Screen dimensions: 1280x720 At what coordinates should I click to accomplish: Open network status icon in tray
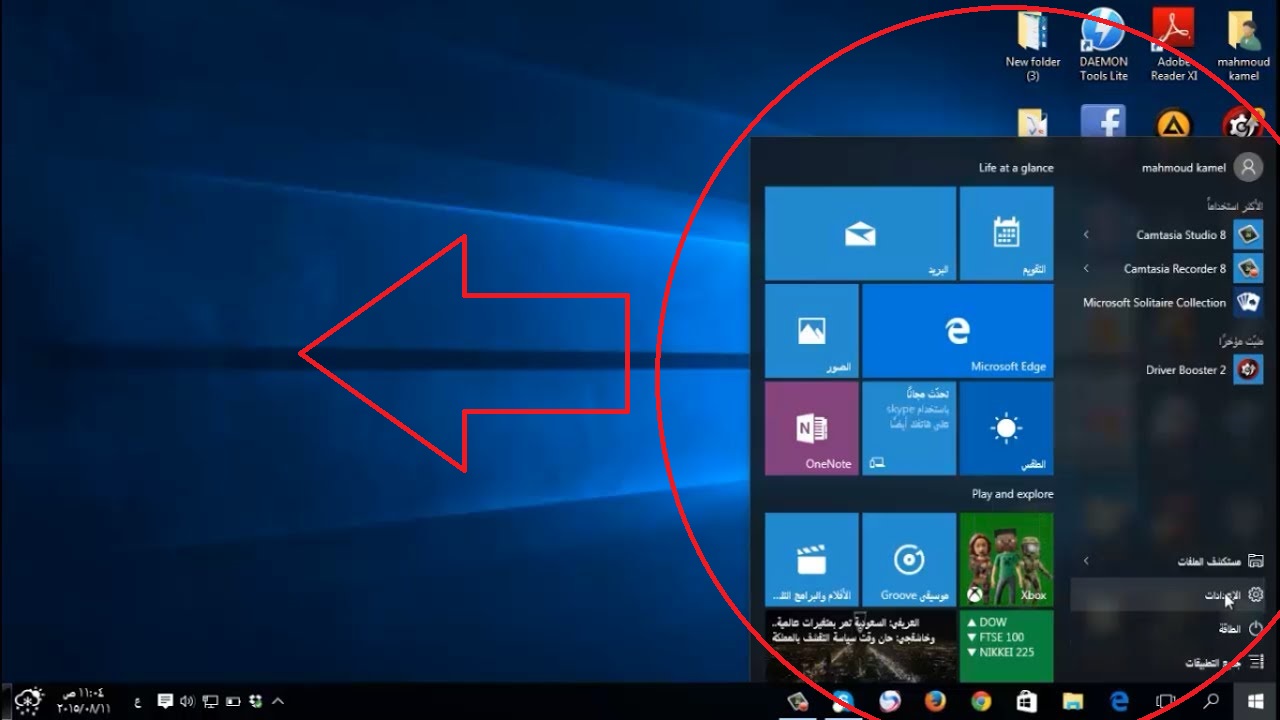210,702
